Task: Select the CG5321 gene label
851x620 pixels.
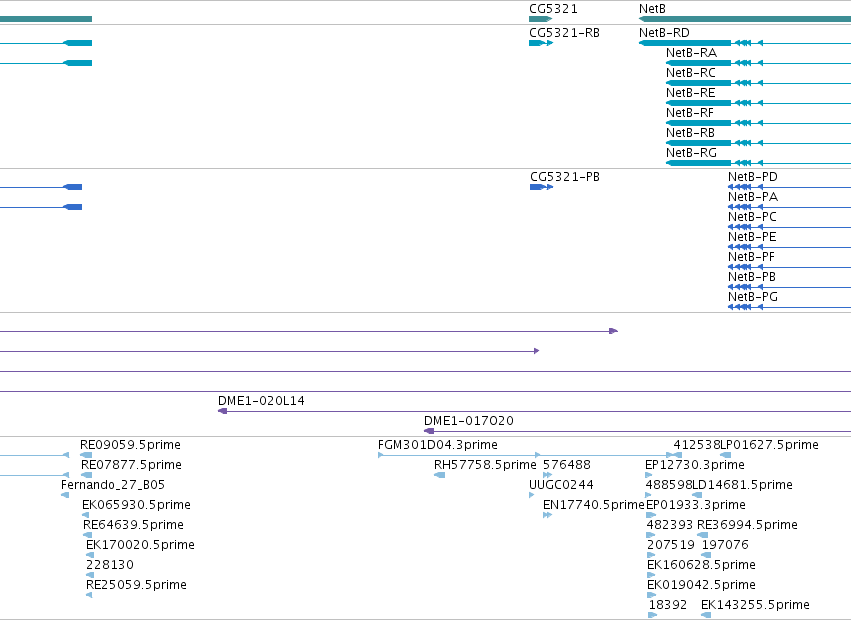Action: (553, 9)
